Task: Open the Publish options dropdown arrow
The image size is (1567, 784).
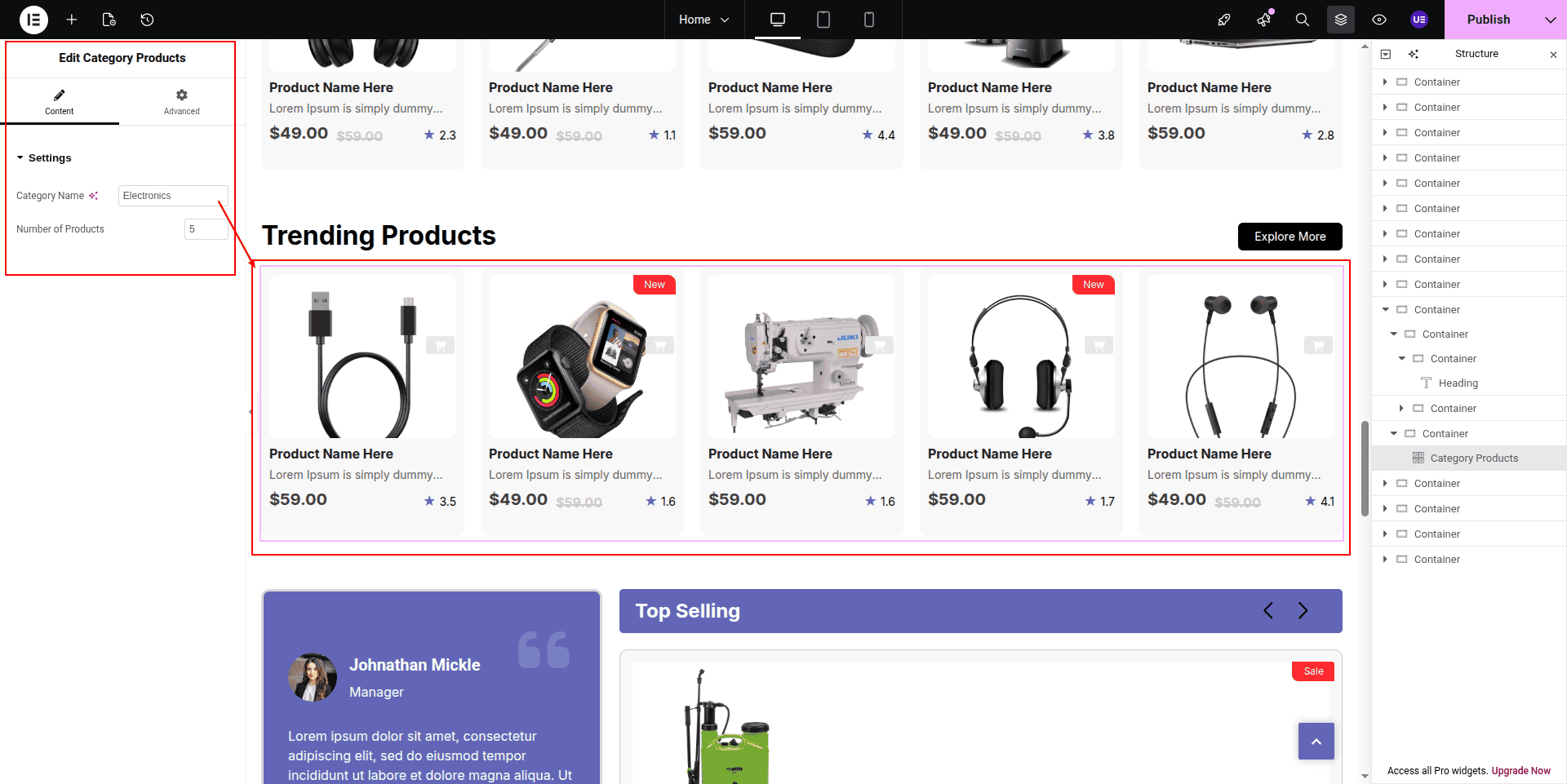Action: pos(1550,20)
